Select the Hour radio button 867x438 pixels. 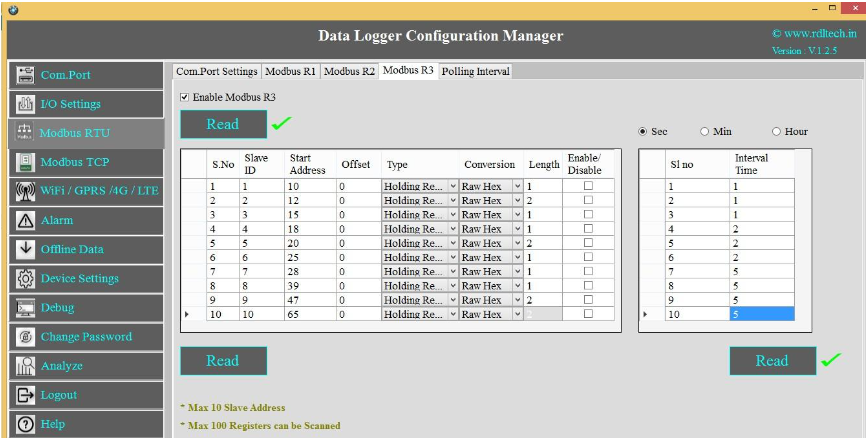(776, 132)
